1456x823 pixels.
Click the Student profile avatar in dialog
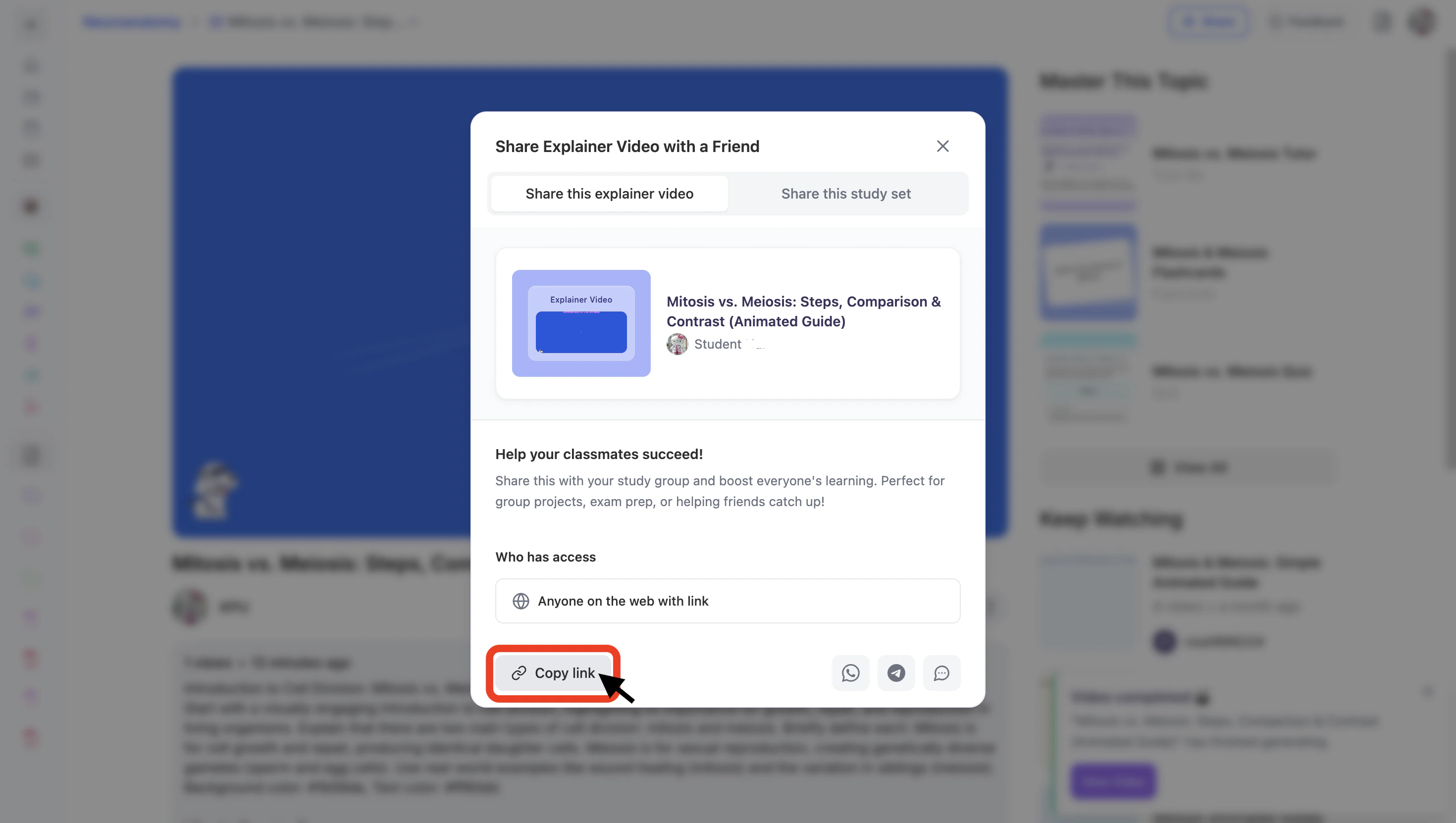coord(677,344)
